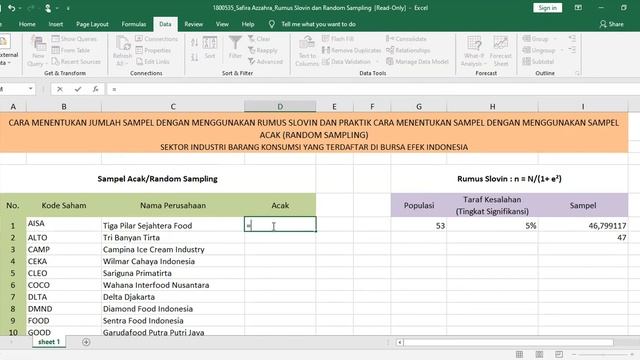Image resolution: width=640 pixels, height=360 pixels.
Task: Click cell Diamond Food Indonesia
Action: pyautogui.click(x=173, y=309)
